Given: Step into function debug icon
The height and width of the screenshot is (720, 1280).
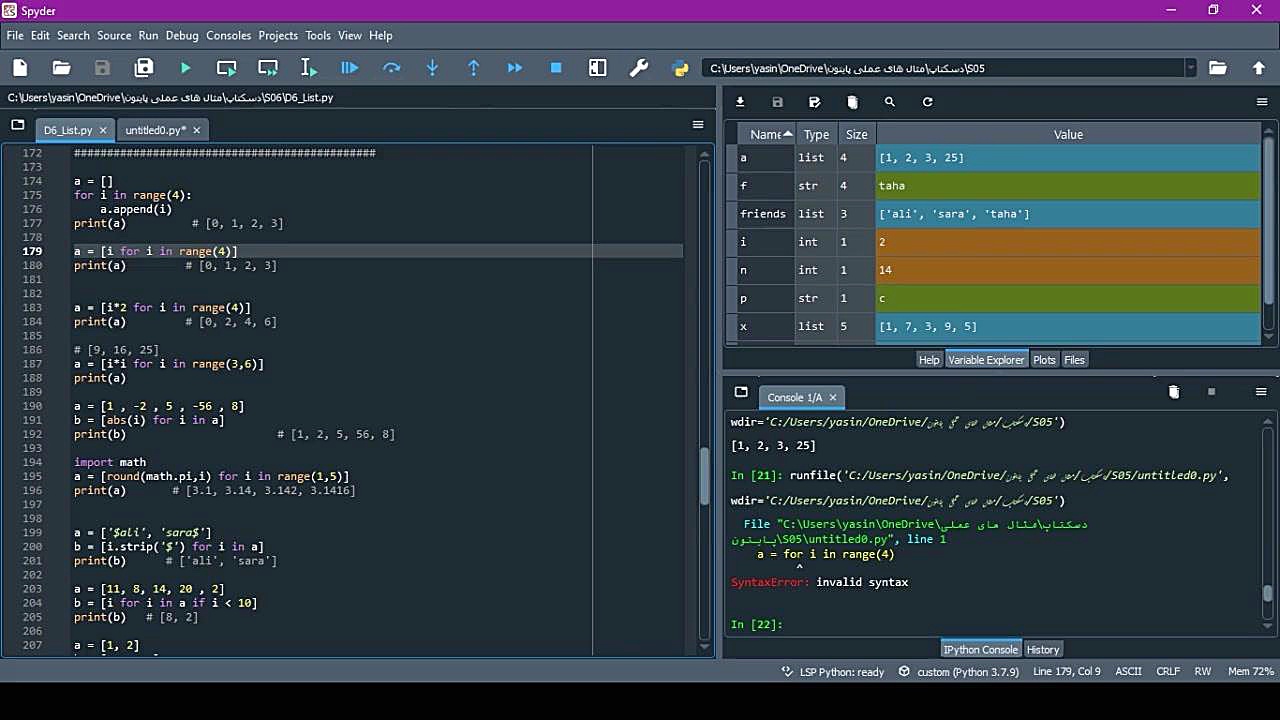Looking at the screenshot, I should [x=432, y=68].
